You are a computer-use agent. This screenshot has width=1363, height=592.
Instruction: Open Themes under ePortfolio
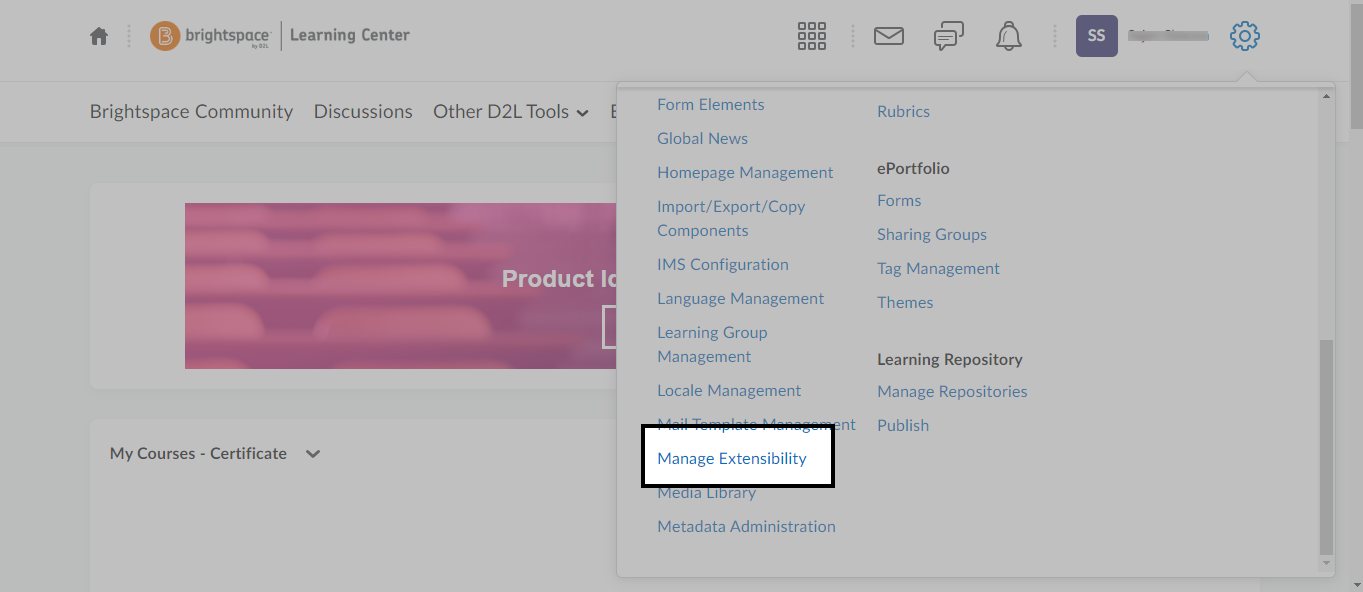(x=904, y=302)
